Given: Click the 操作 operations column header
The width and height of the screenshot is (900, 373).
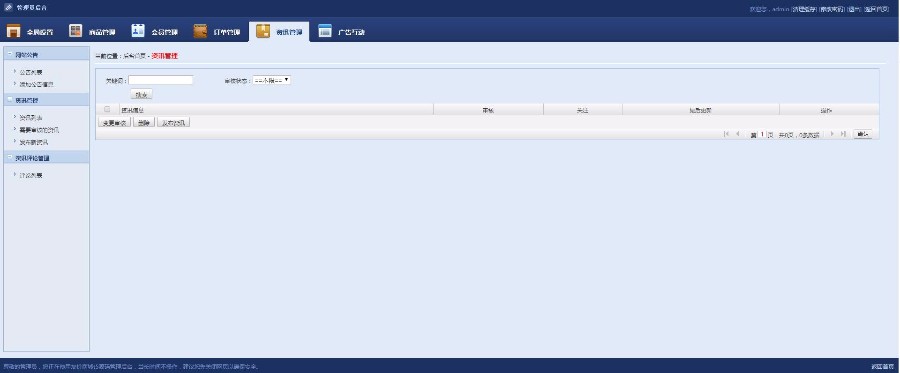Looking at the screenshot, I should point(825,110).
